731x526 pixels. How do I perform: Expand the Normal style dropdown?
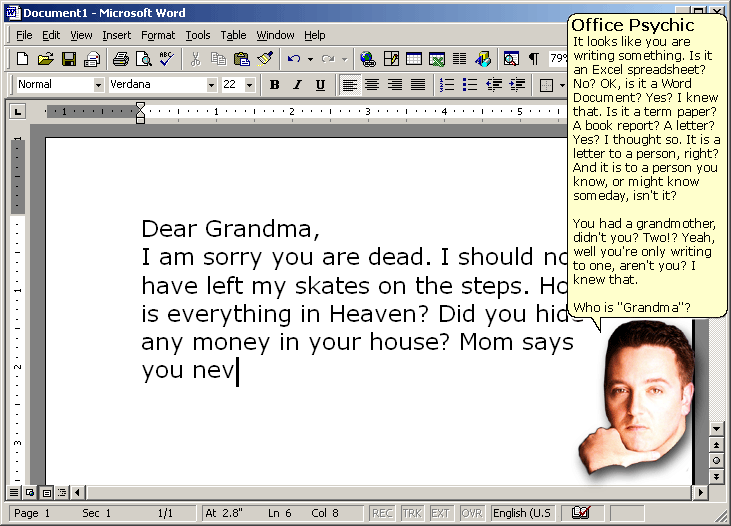(98, 85)
